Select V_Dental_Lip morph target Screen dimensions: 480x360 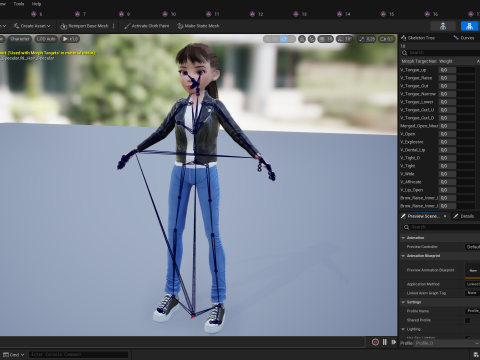[412, 150]
